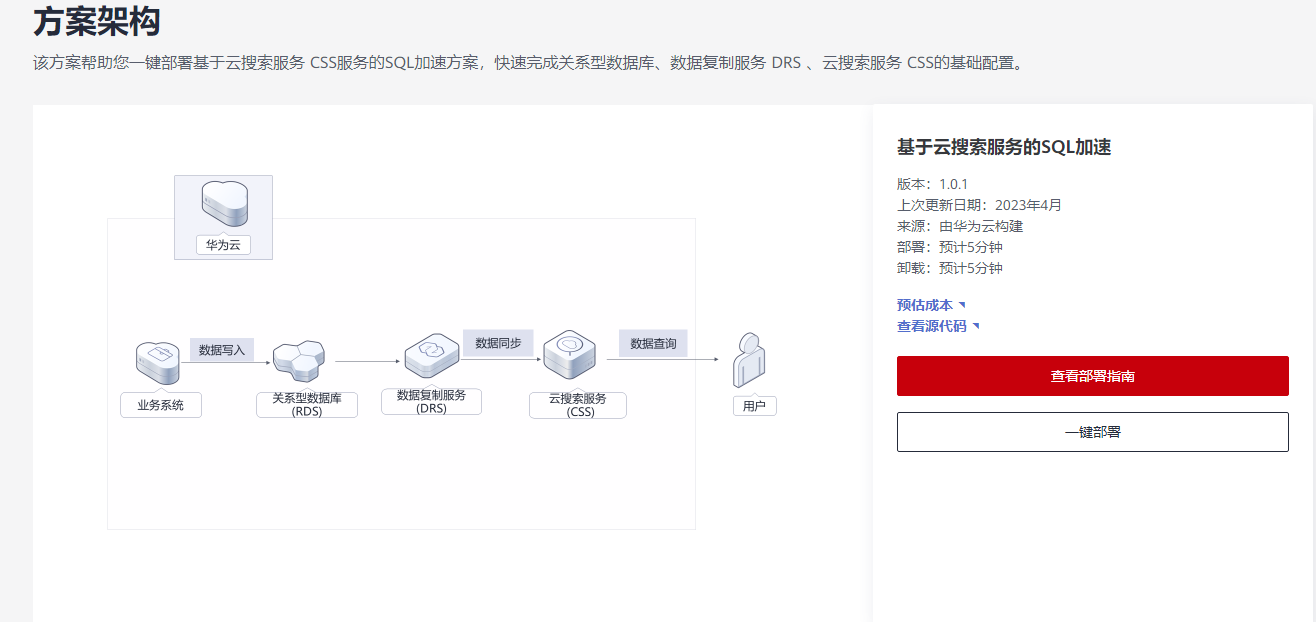Viewport: 1316px width, 622px height.
Task: Click the 数据复制服务 (DRS) text label
Action: [432, 401]
